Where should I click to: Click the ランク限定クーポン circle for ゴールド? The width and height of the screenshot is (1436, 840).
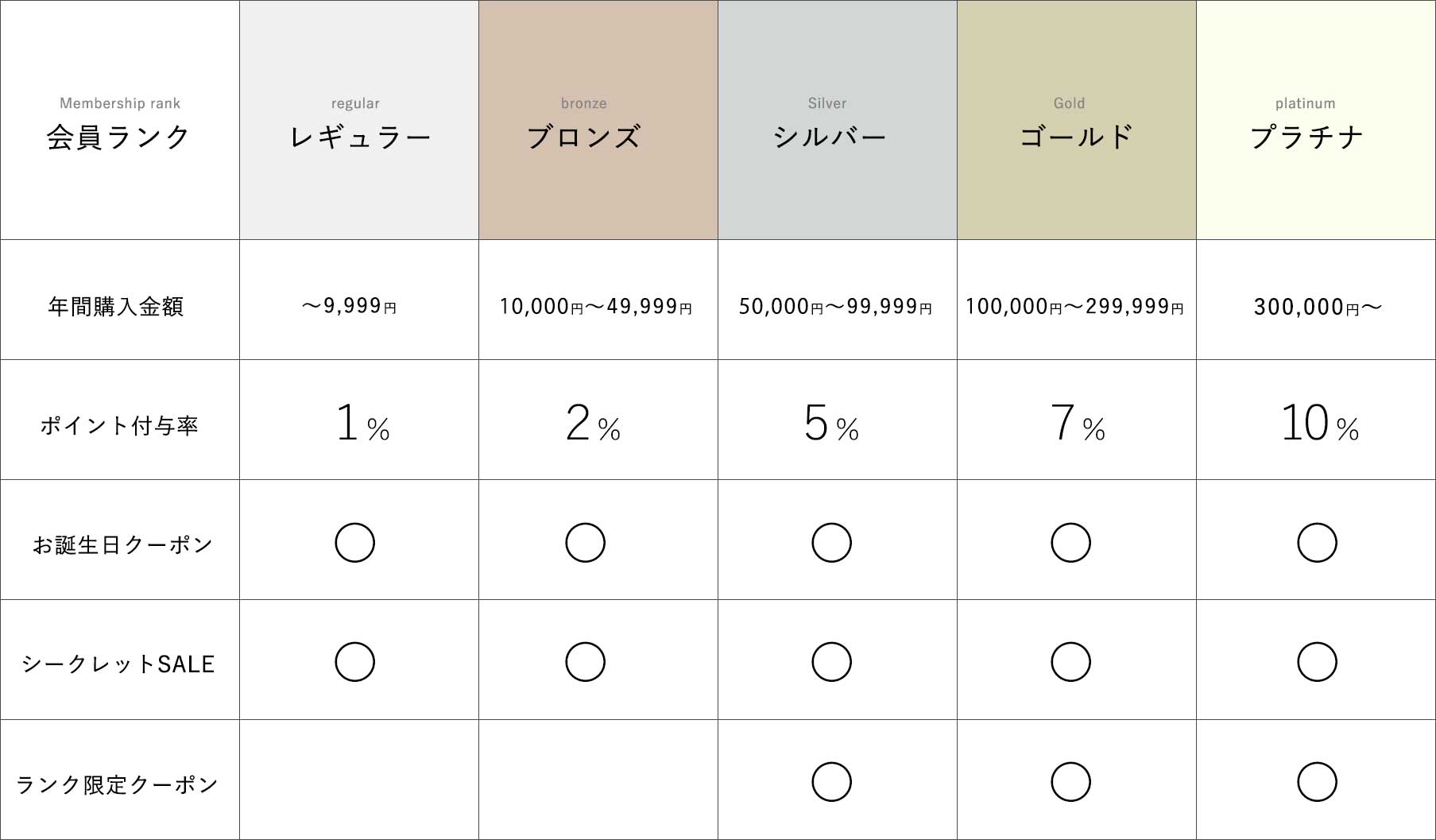pyautogui.click(x=1070, y=782)
